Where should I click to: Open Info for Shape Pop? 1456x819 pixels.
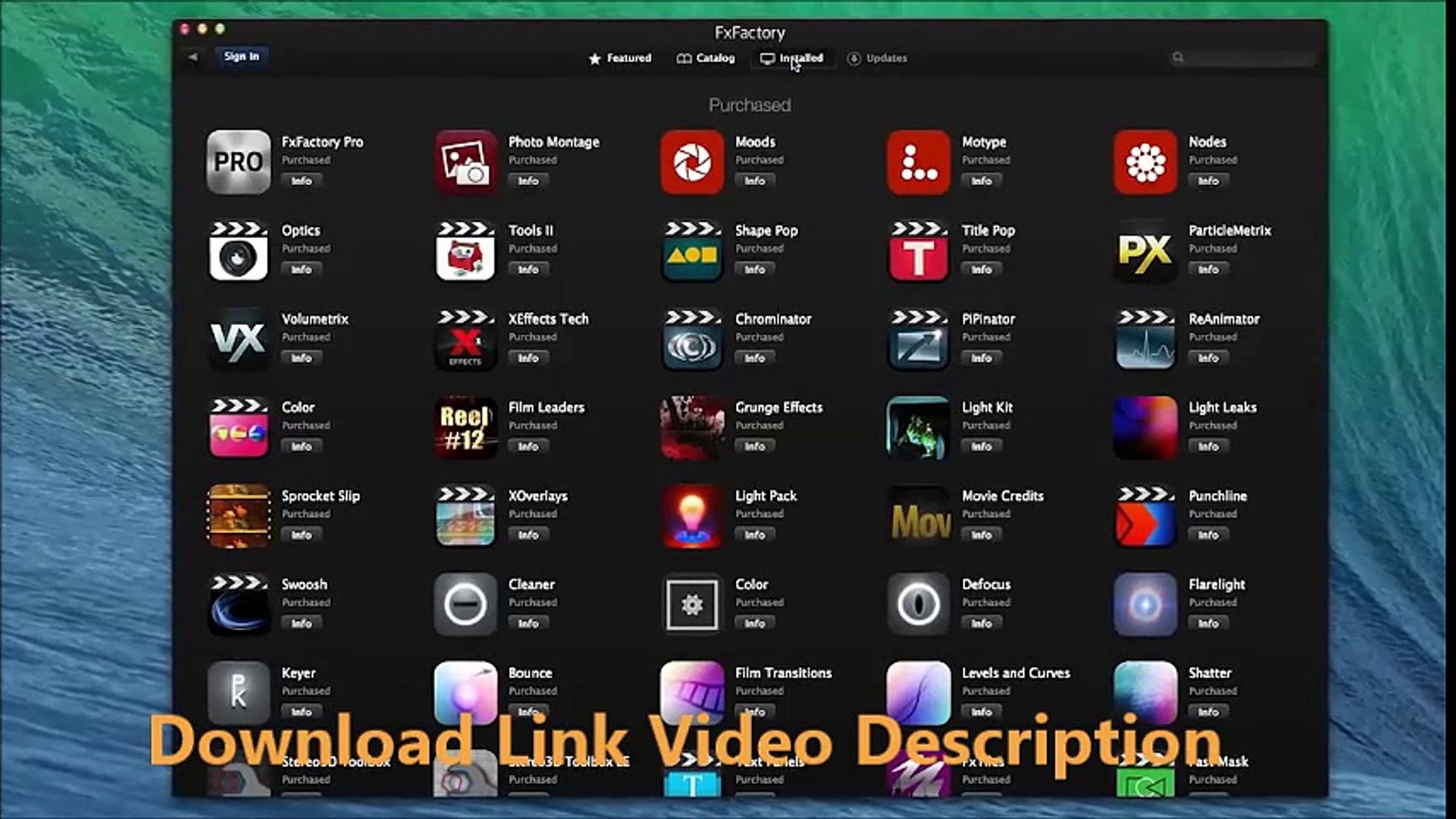coord(755,270)
